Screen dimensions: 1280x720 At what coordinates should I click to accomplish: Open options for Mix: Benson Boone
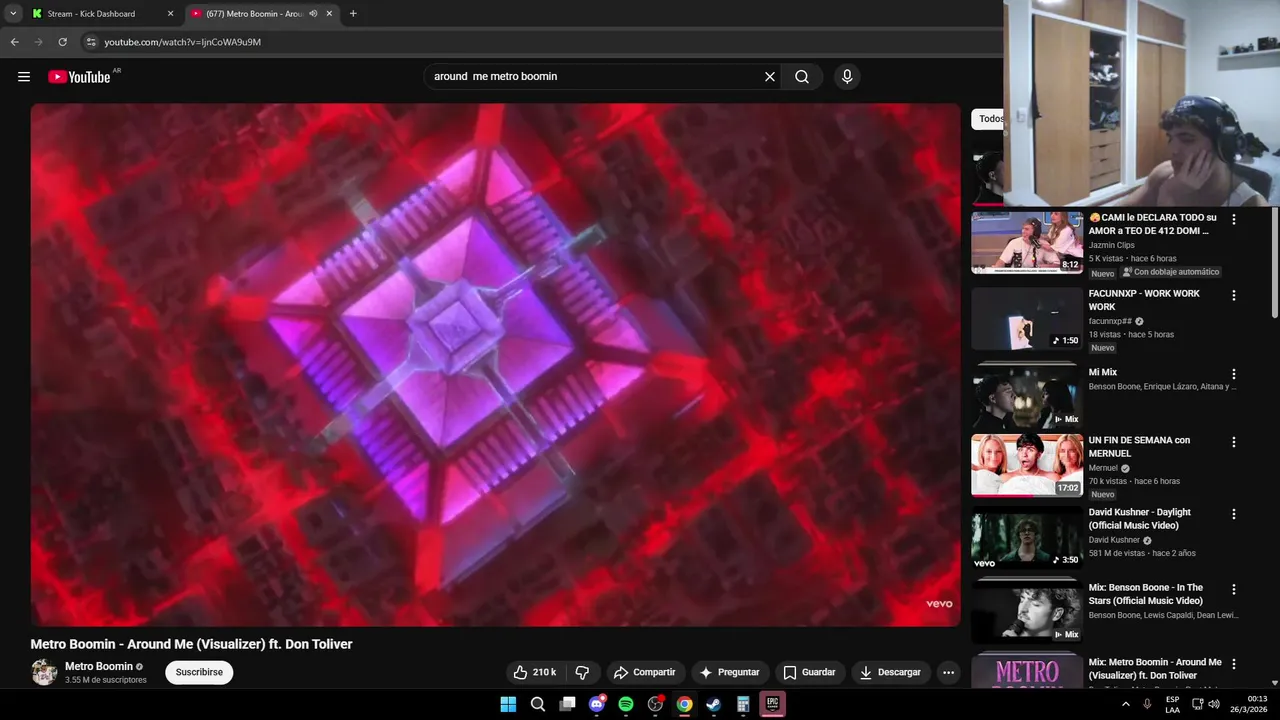pos(1234,589)
